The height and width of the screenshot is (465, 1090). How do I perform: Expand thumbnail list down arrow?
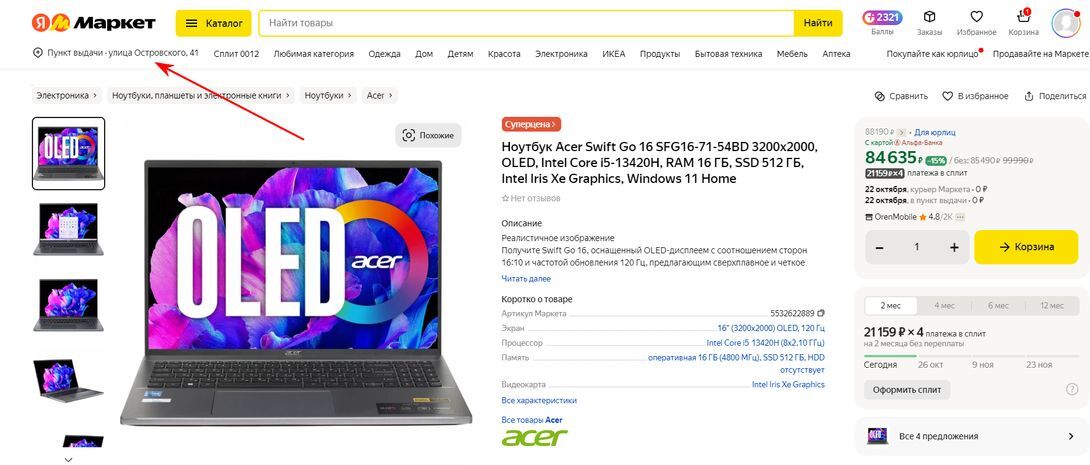click(68, 459)
